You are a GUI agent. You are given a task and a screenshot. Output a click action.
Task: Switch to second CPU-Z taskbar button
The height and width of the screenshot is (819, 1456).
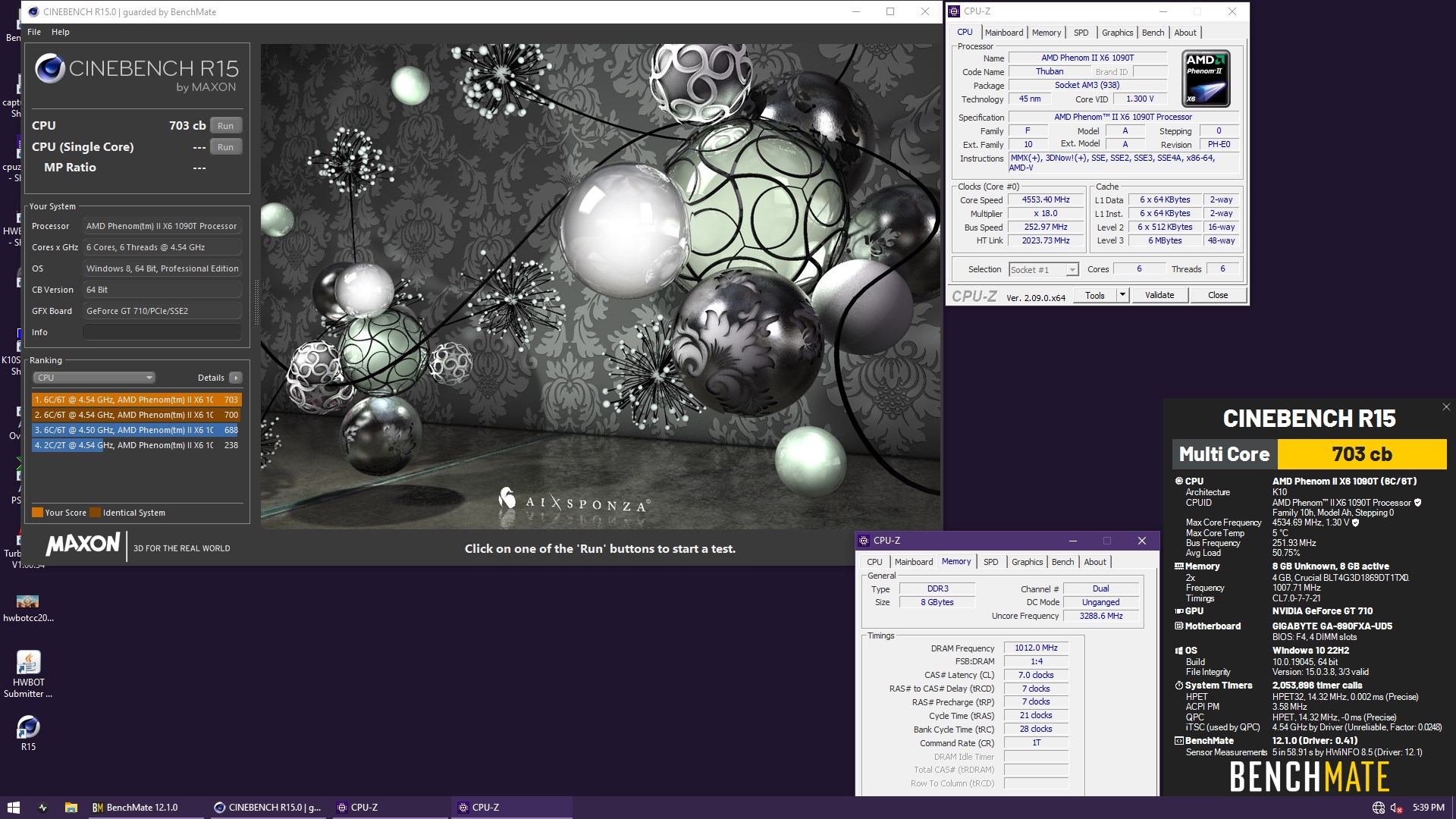(512, 808)
